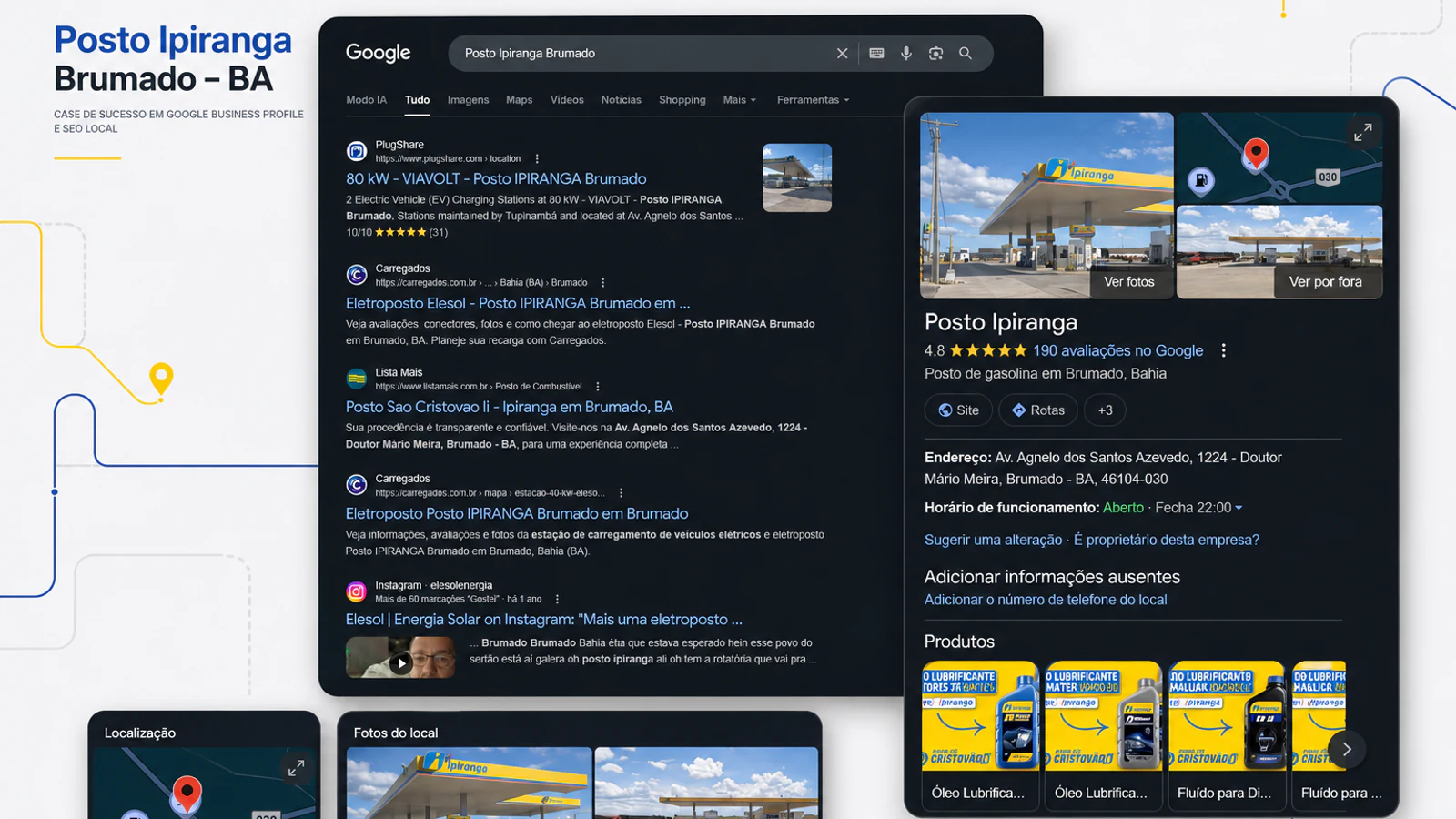Clear the Google search box text
This screenshot has height=819, width=1456.
pyautogui.click(x=842, y=54)
